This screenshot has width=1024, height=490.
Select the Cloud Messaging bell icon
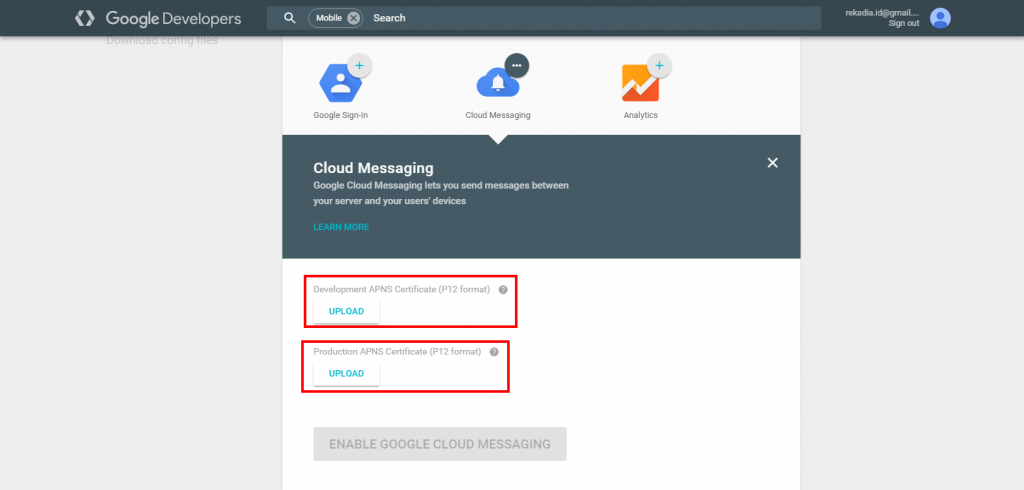click(498, 84)
